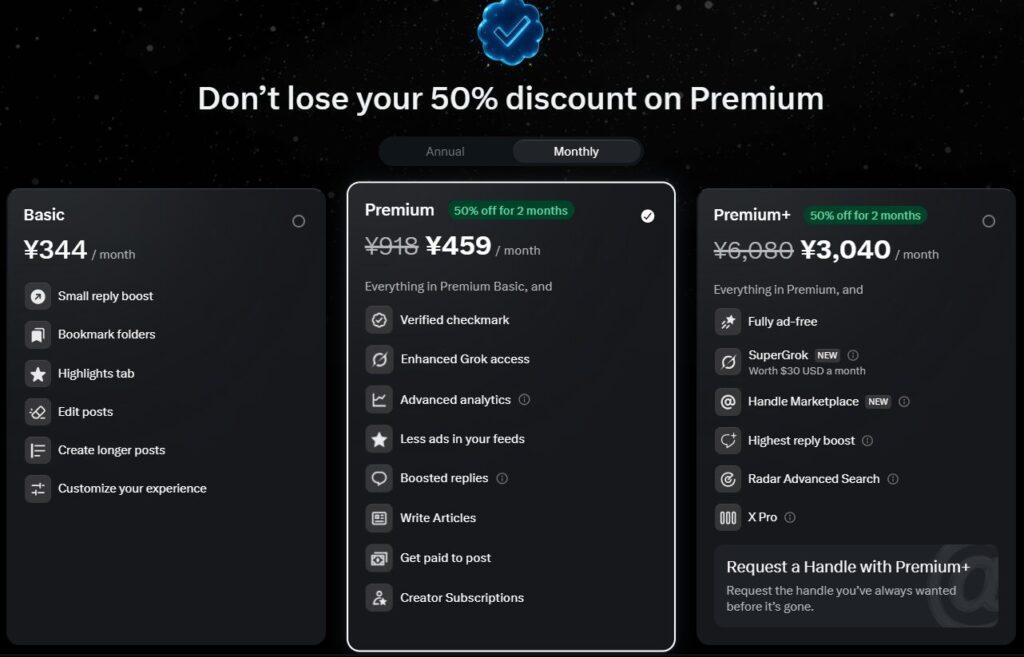
Task: Click the blue verified badge at top
Action: pos(510,30)
